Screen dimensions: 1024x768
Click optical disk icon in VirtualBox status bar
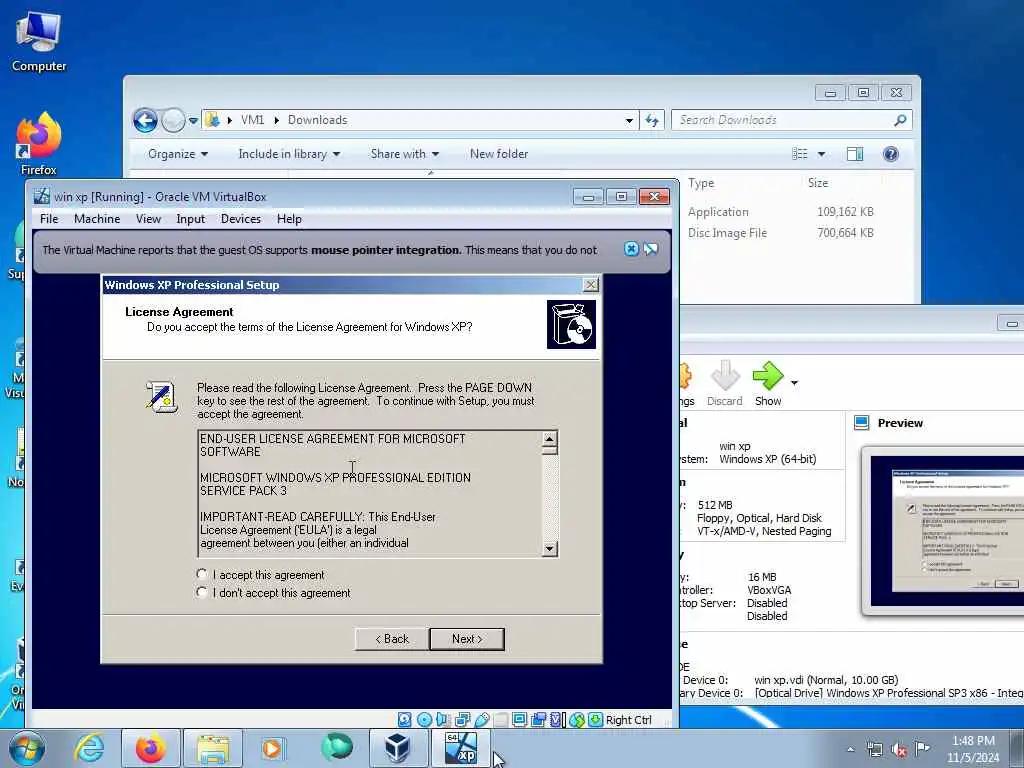click(x=424, y=720)
